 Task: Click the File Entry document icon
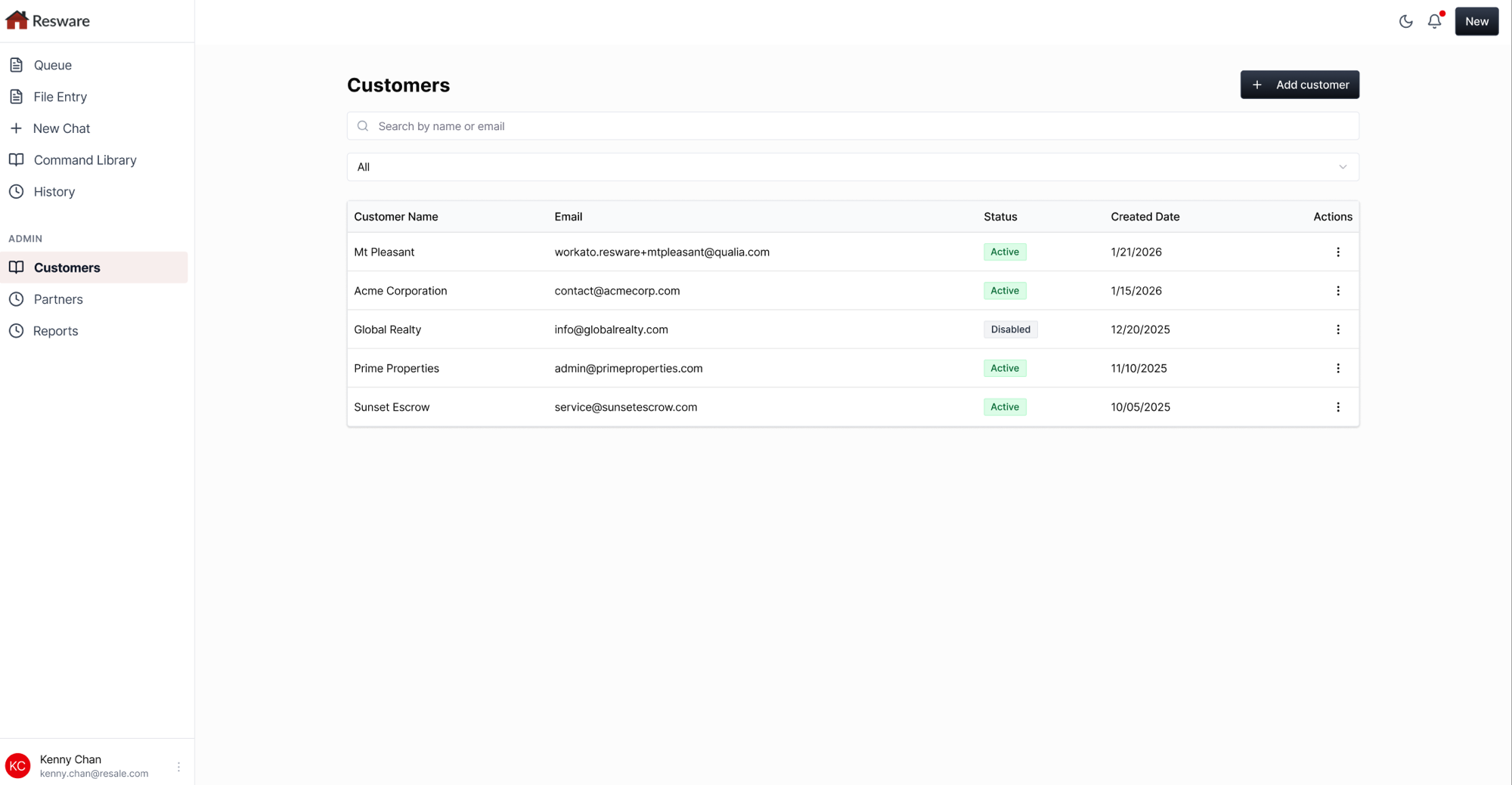(17, 97)
